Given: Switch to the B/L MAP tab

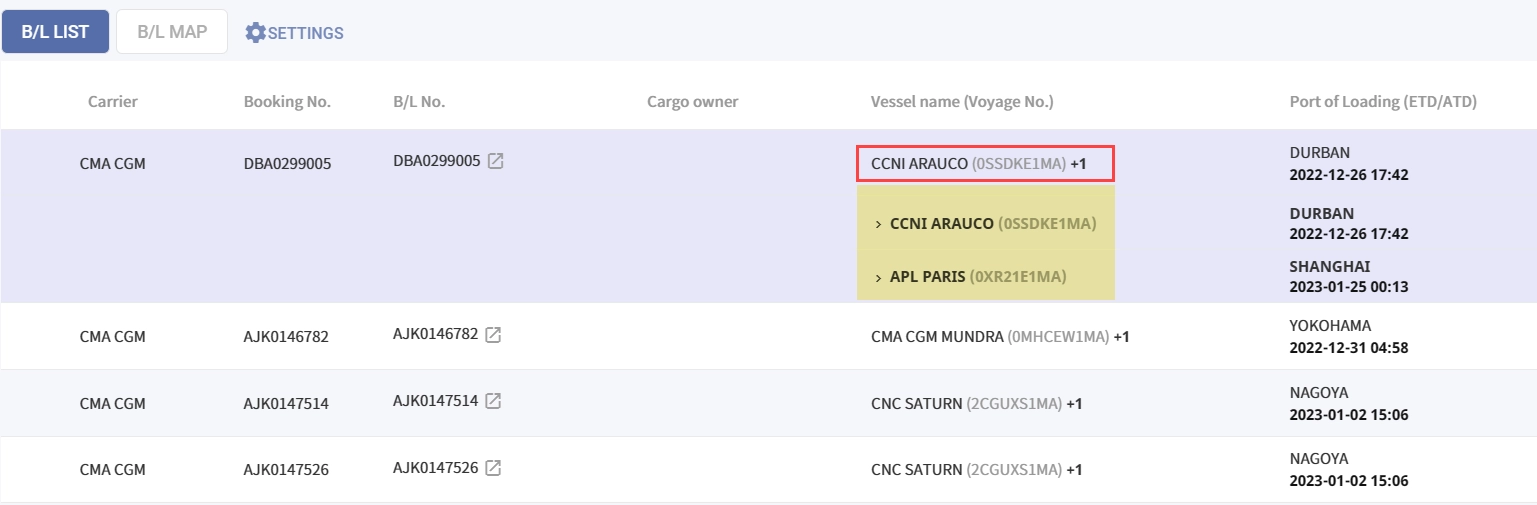Looking at the screenshot, I should pyautogui.click(x=172, y=32).
